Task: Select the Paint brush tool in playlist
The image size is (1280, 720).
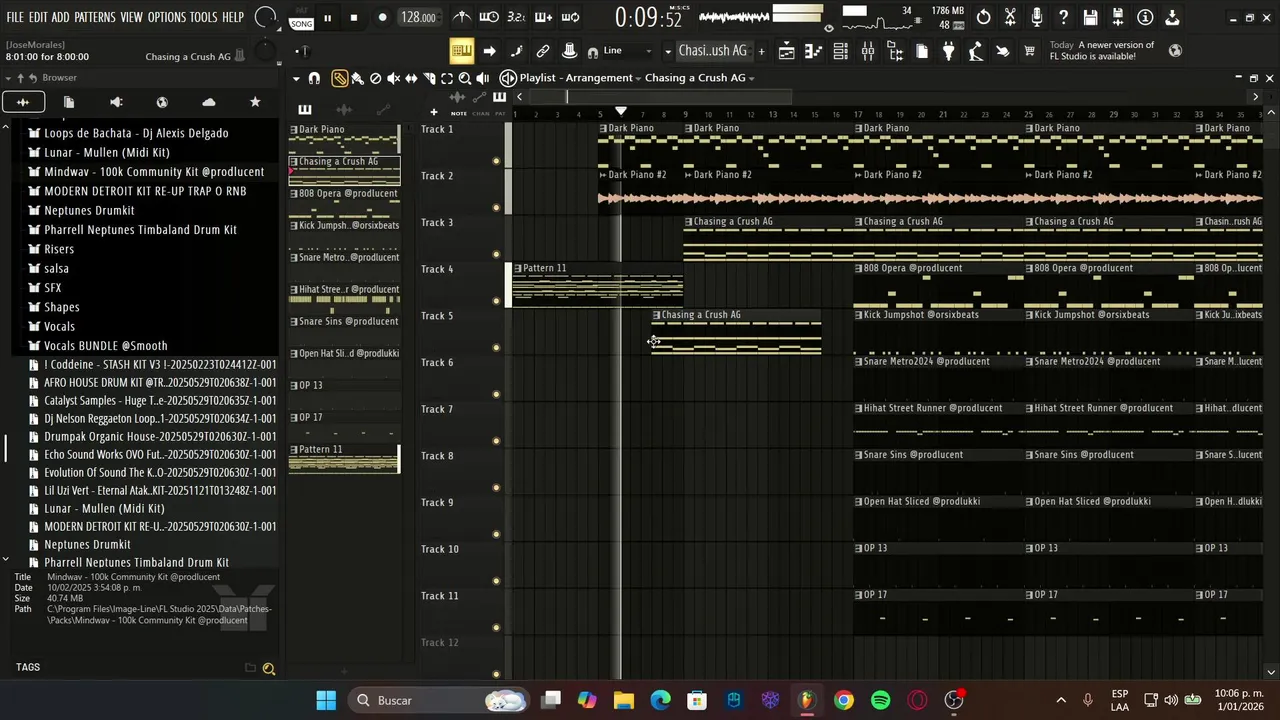Action: 357,78
